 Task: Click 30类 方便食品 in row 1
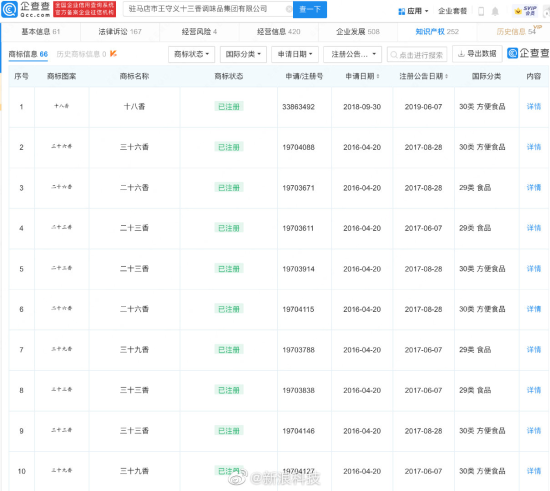tap(482, 107)
